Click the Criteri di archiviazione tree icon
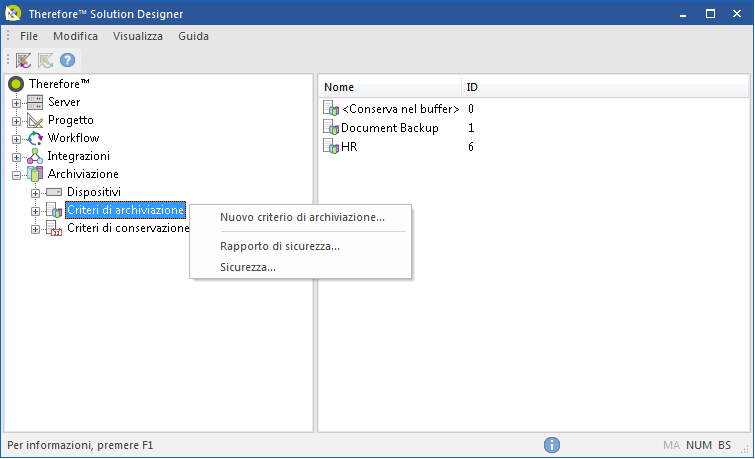Image resolution: width=755 pixels, height=459 pixels. pos(54,210)
